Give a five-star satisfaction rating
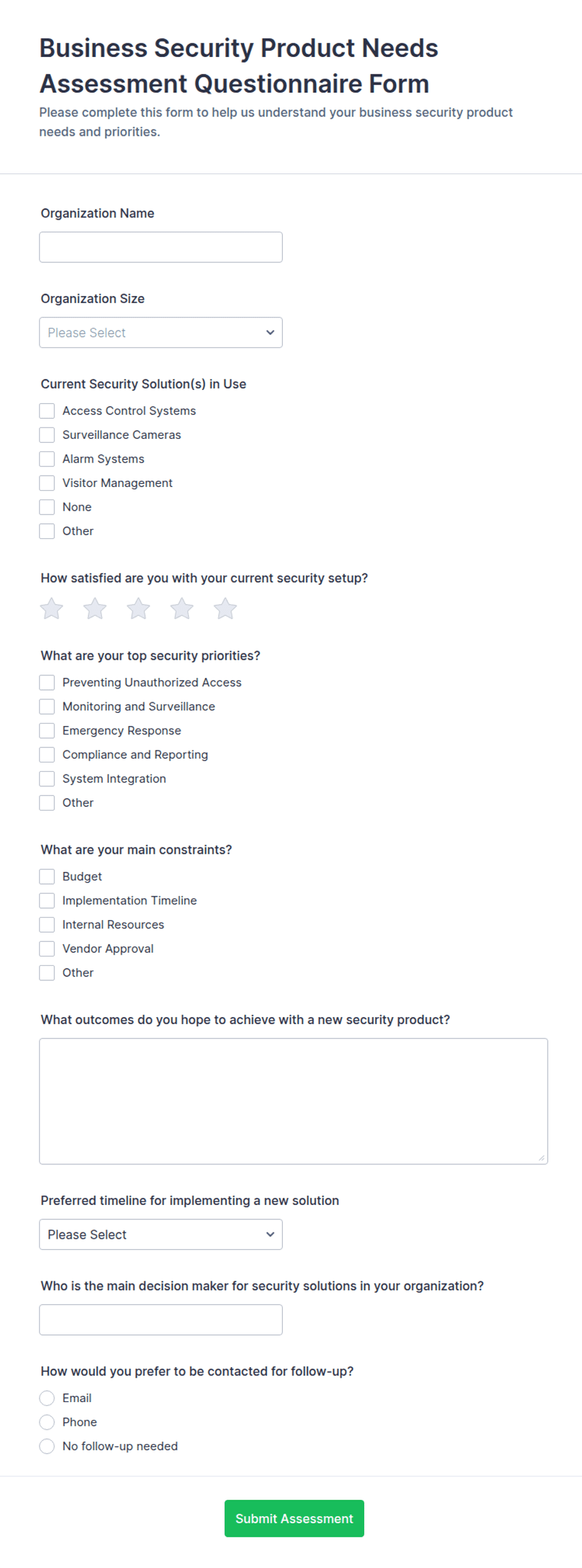The height and width of the screenshot is (1568, 582). (225, 608)
